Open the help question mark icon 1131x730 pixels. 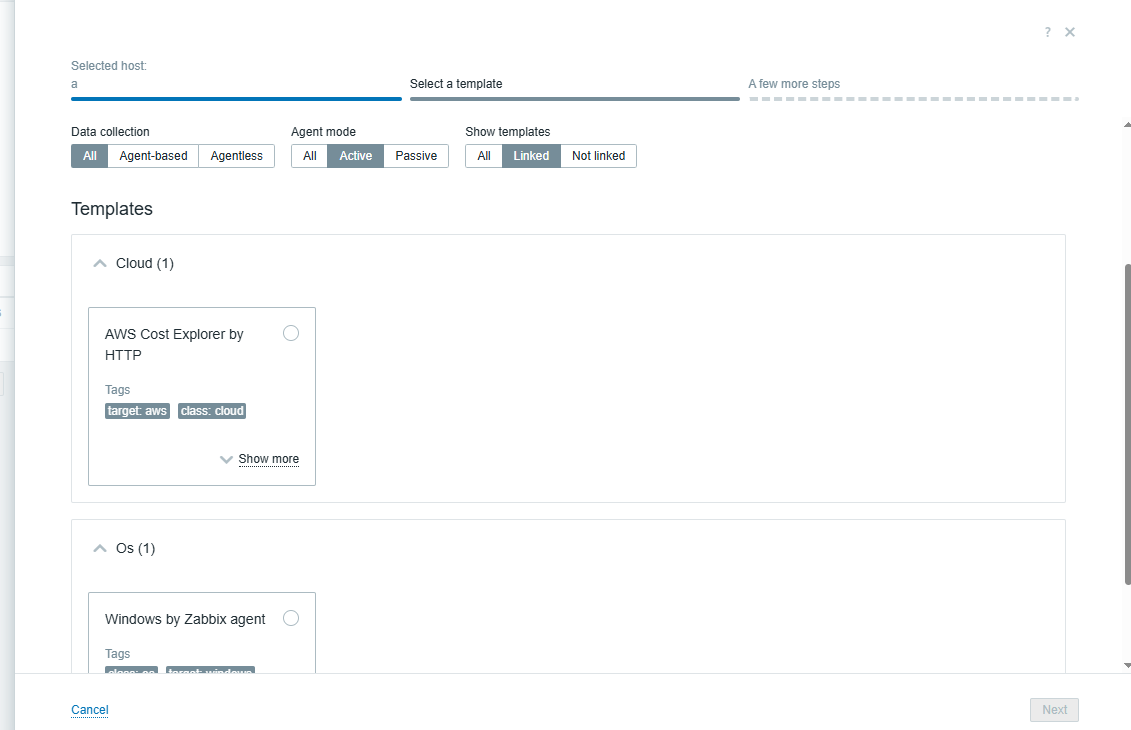point(1047,32)
